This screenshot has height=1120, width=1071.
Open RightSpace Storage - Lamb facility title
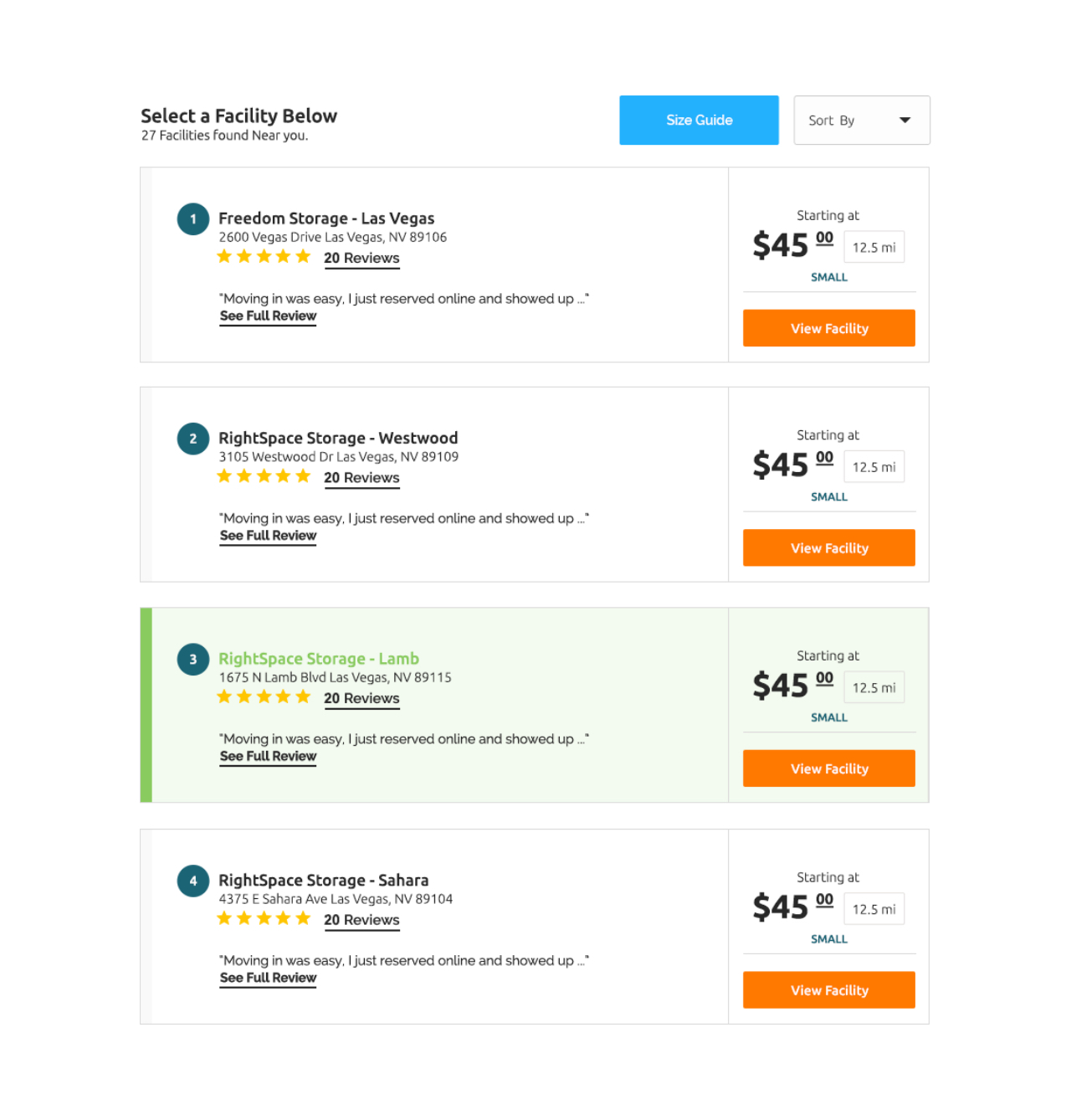319,659
